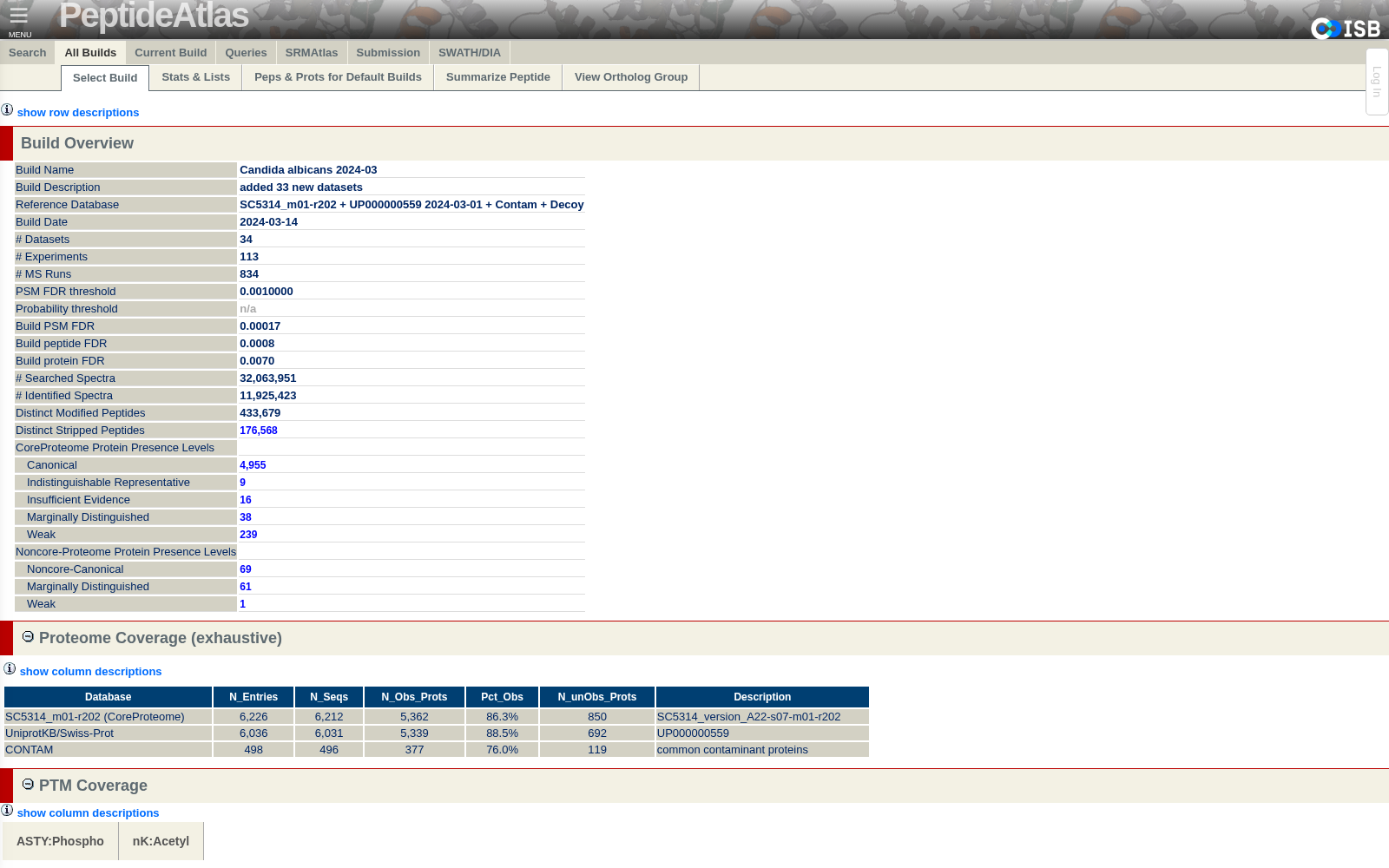Click info icon in PTM Coverage section

pyautogui.click(x=7, y=811)
